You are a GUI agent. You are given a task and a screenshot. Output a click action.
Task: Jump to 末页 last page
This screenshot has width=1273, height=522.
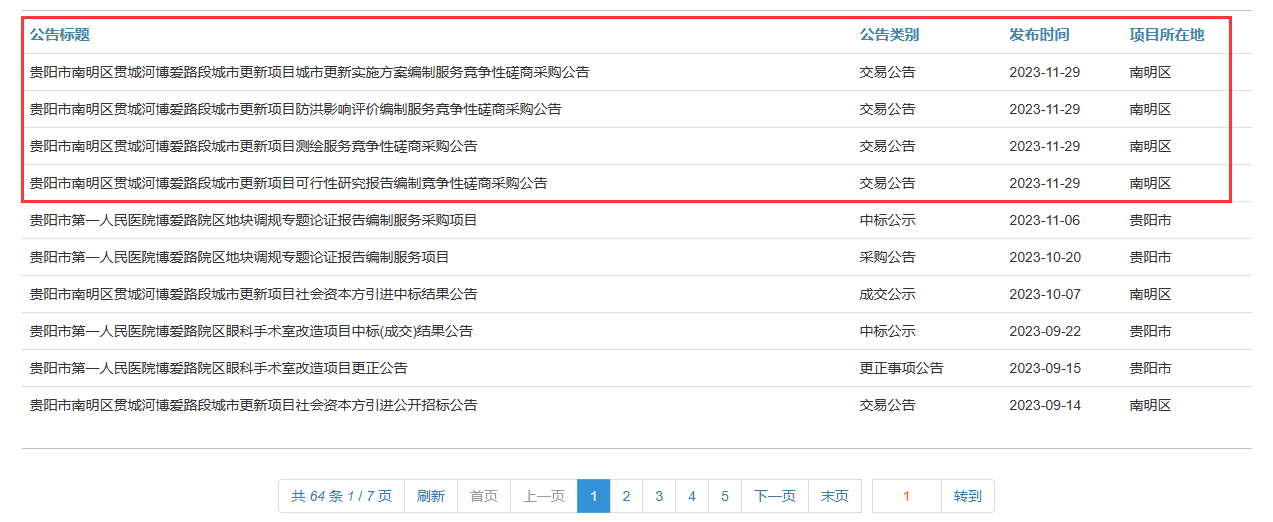pos(834,496)
